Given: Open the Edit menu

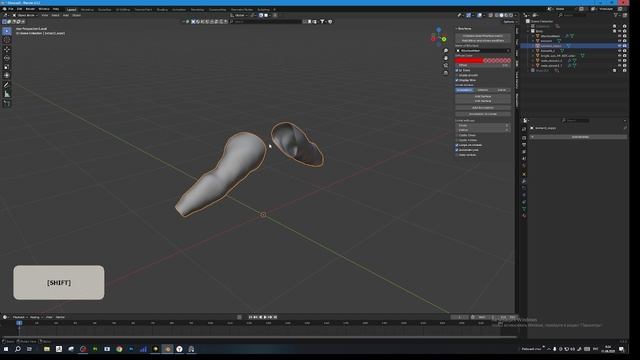Looking at the screenshot, I should point(19,9).
